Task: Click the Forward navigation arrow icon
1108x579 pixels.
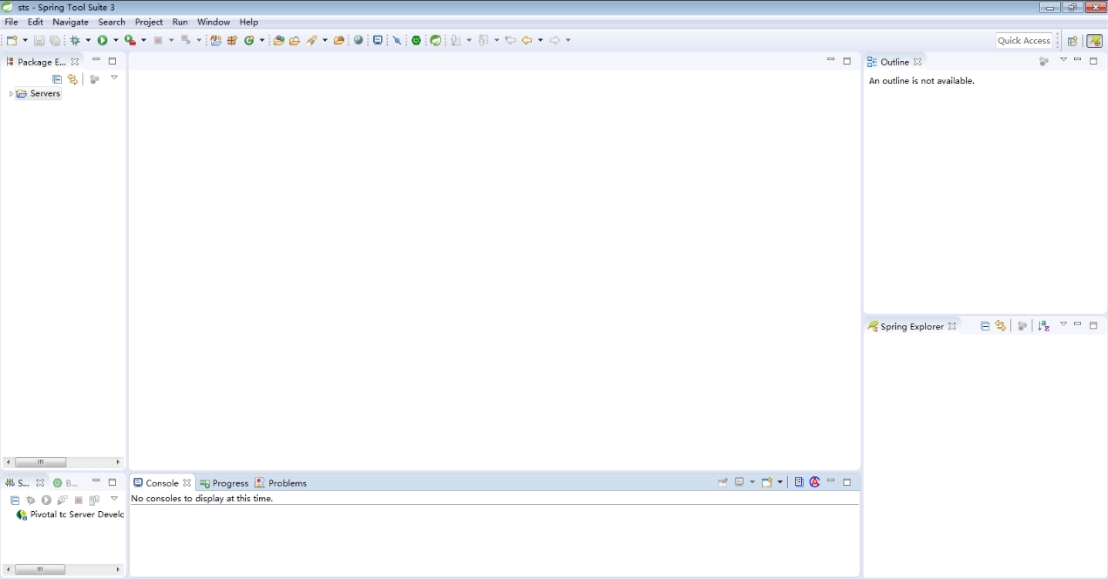Action: pos(555,40)
